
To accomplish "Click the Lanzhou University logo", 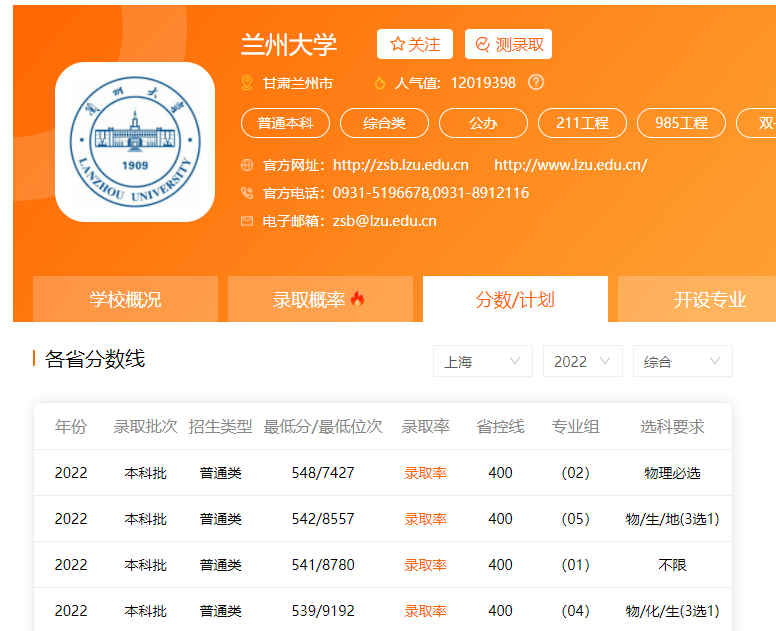I will 135,142.
